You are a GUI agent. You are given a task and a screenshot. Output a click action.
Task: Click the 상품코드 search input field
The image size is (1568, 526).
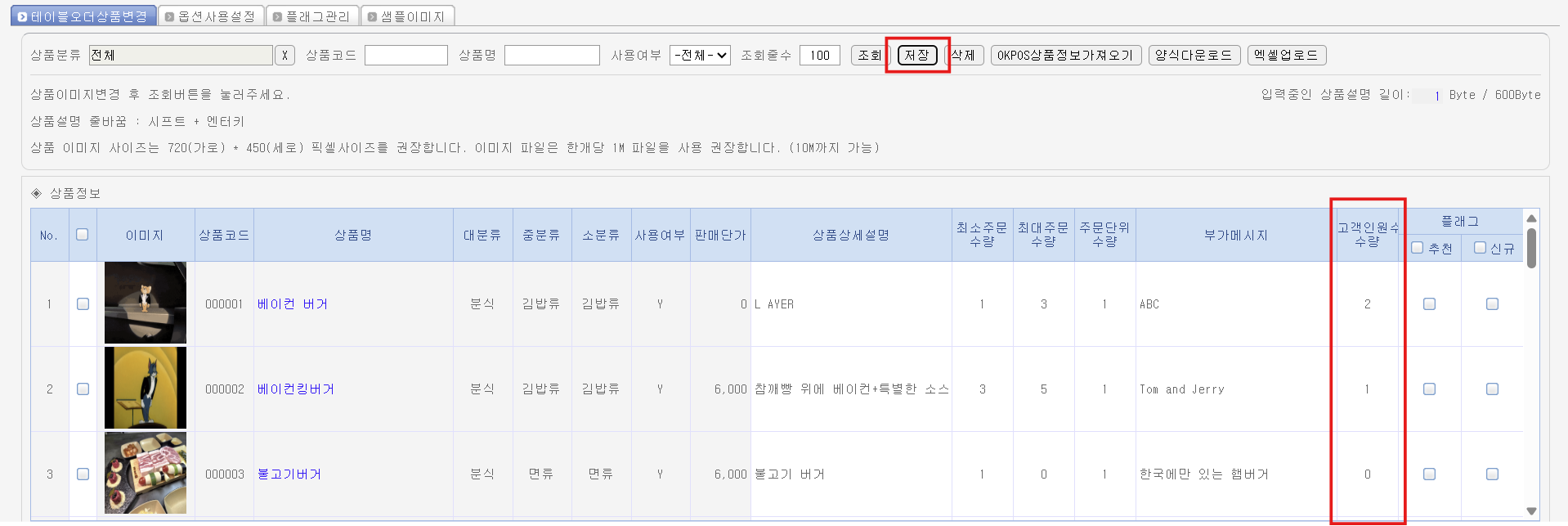[x=405, y=56]
